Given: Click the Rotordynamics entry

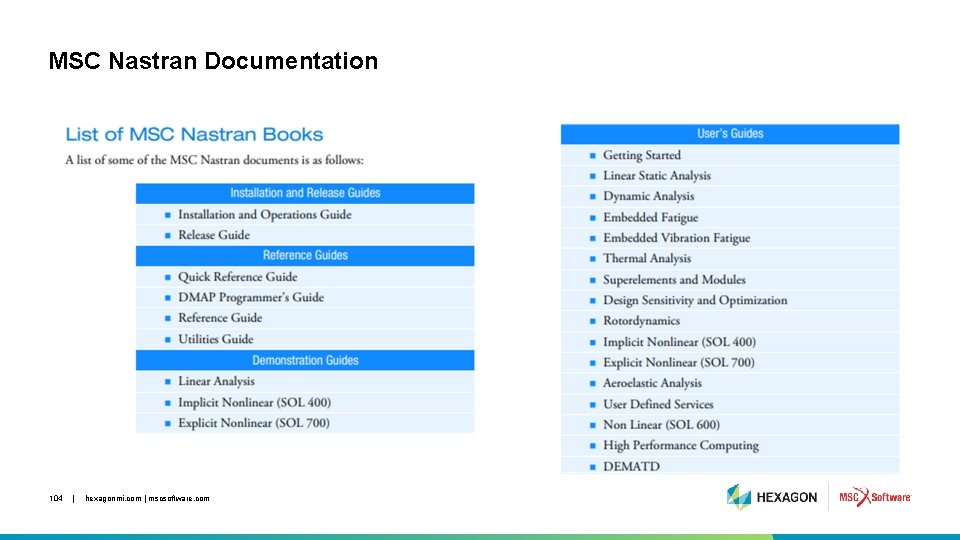Looking at the screenshot, I should click(x=641, y=321).
